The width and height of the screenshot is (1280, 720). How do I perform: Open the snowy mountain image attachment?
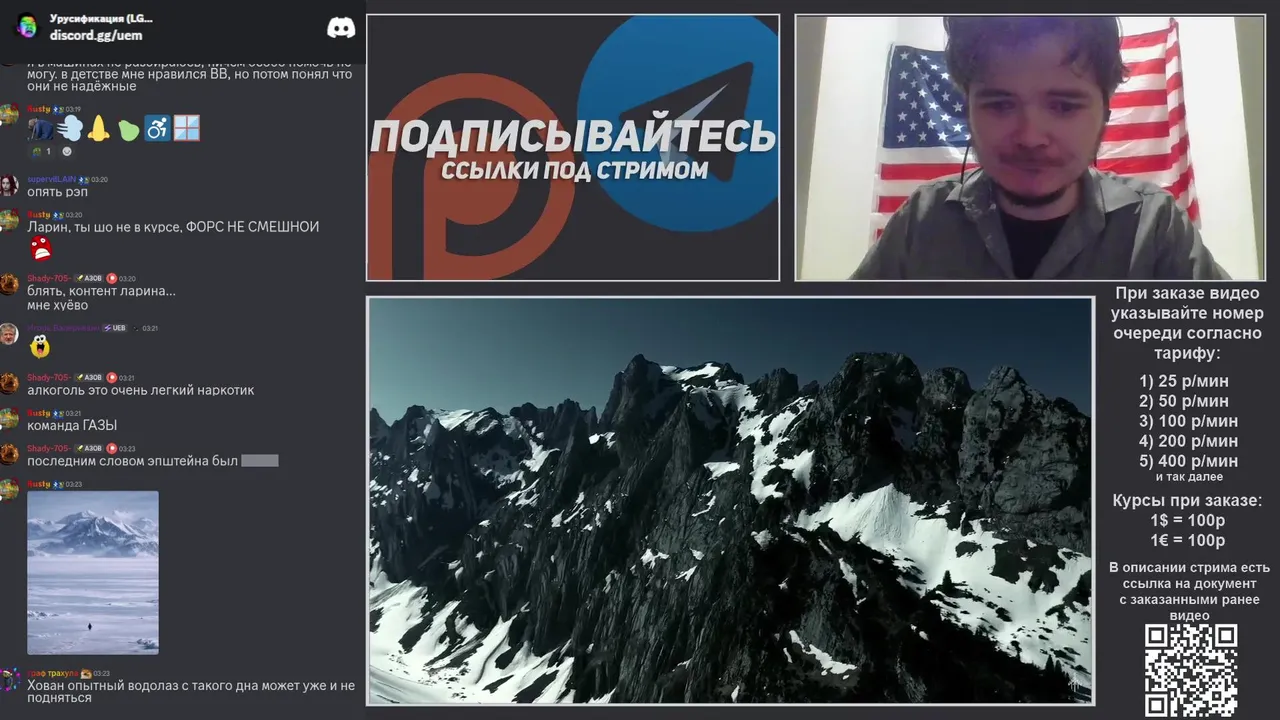click(93, 572)
